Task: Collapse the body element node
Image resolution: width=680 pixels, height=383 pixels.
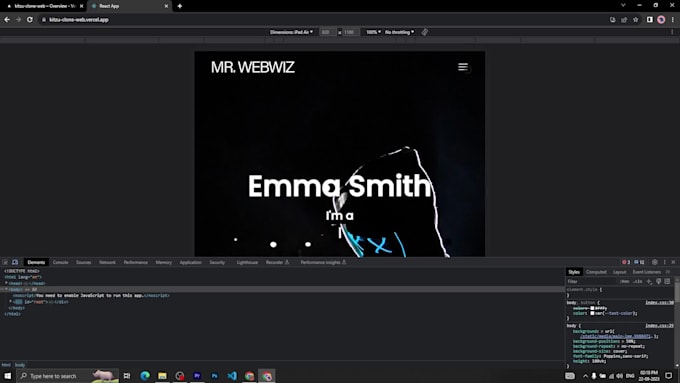Action: [6, 289]
